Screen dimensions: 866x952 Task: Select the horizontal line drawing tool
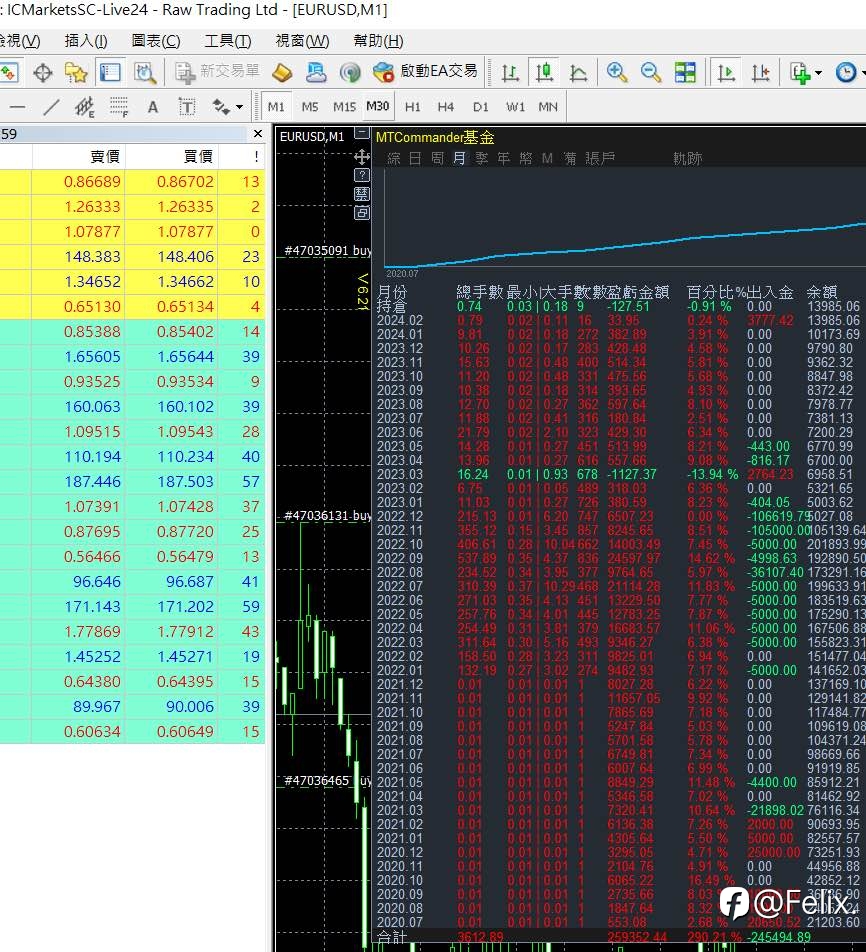[18, 107]
